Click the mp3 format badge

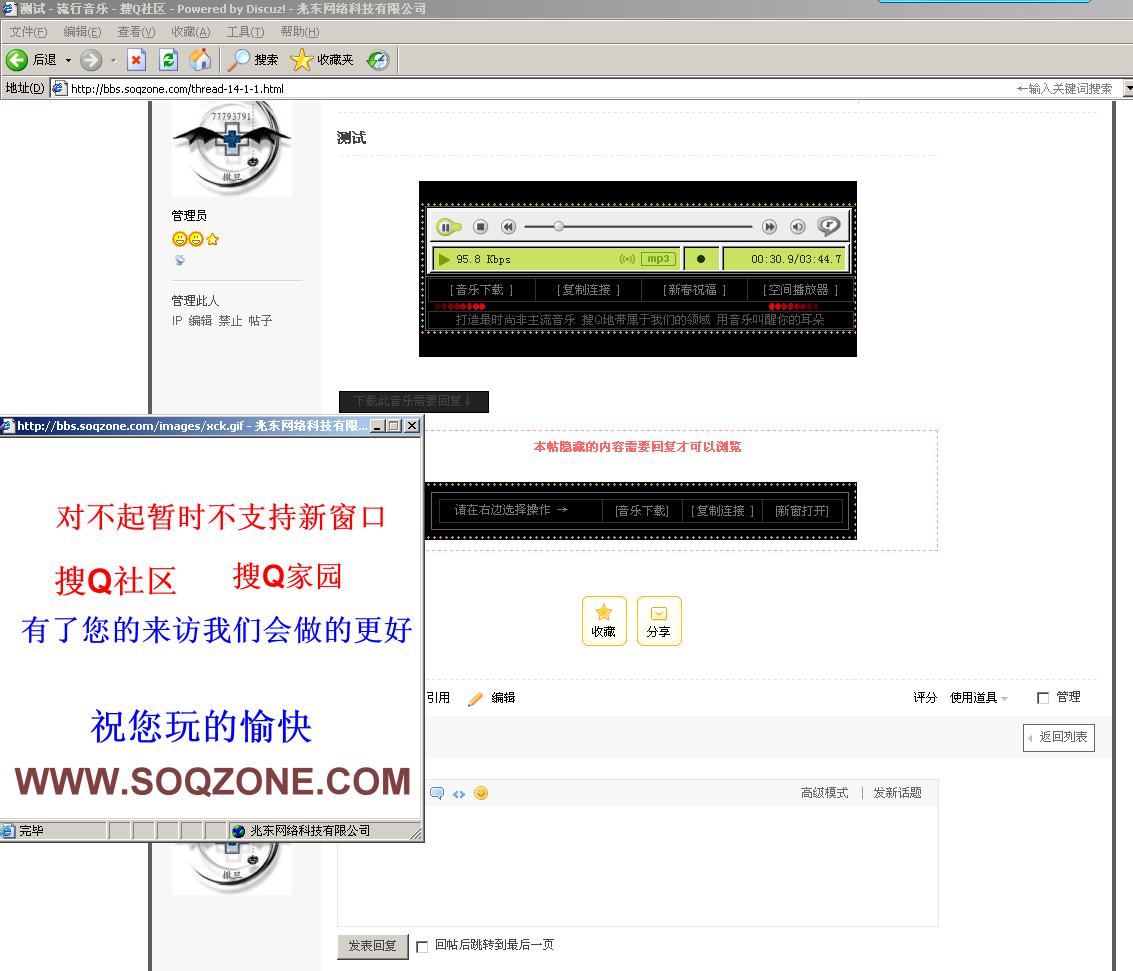tap(658, 259)
